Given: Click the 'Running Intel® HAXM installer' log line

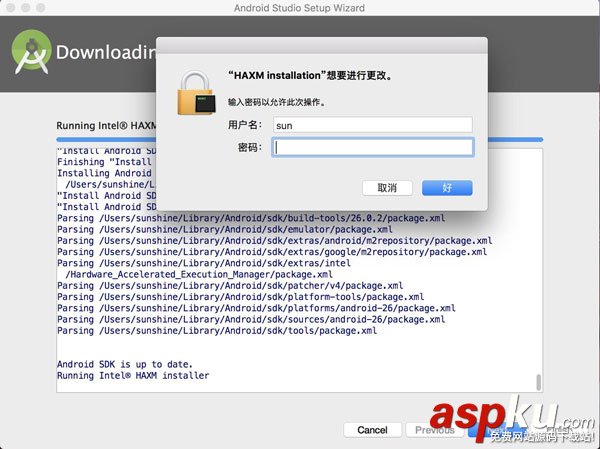Looking at the screenshot, I should point(133,376).
